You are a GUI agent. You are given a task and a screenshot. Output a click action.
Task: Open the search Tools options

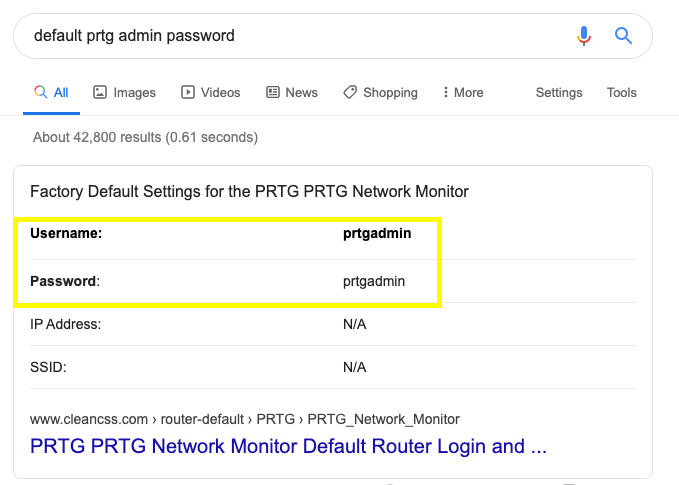tap(621, 93)
